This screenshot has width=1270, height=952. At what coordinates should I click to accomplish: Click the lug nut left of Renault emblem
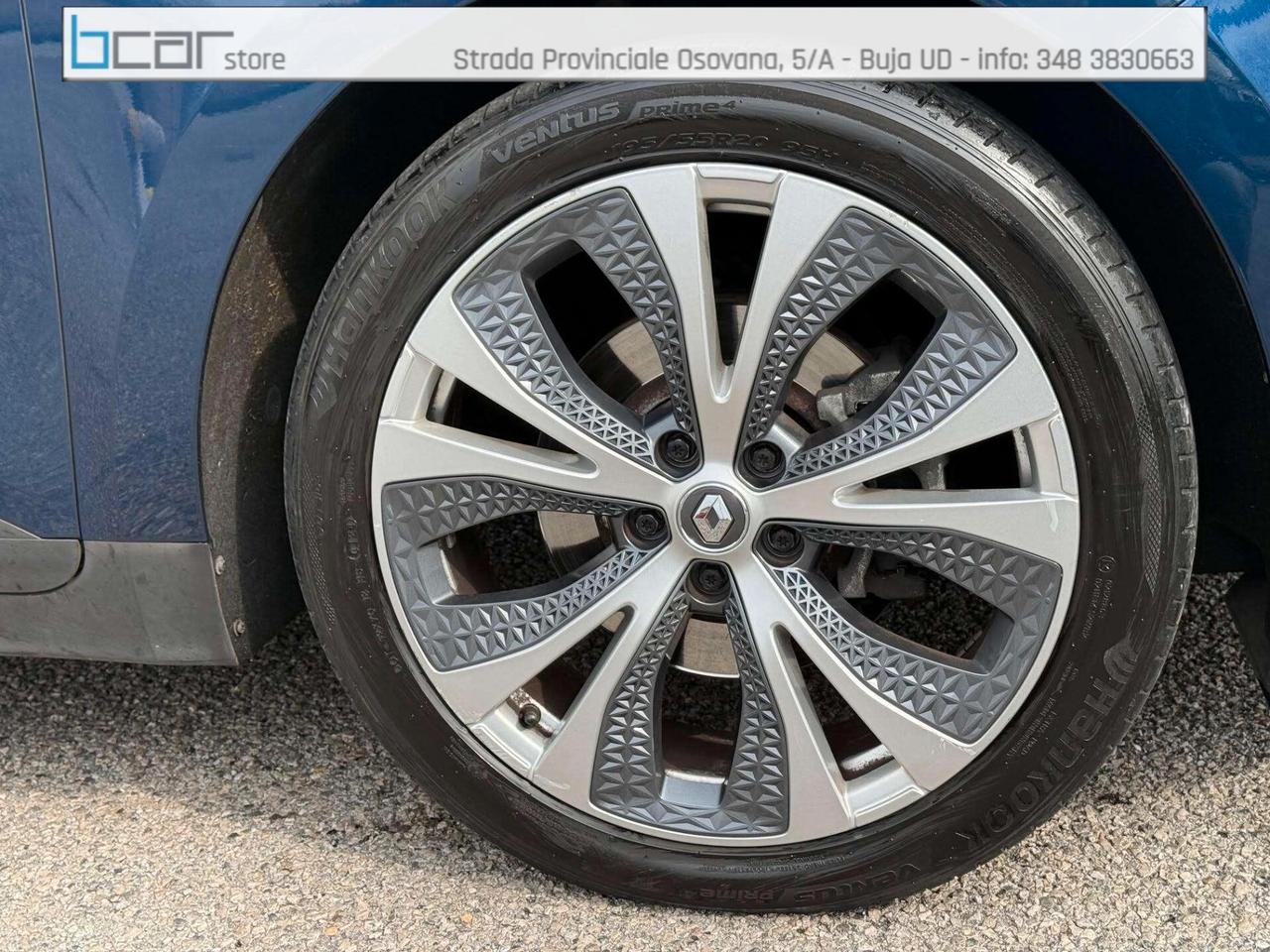point(647,523)
